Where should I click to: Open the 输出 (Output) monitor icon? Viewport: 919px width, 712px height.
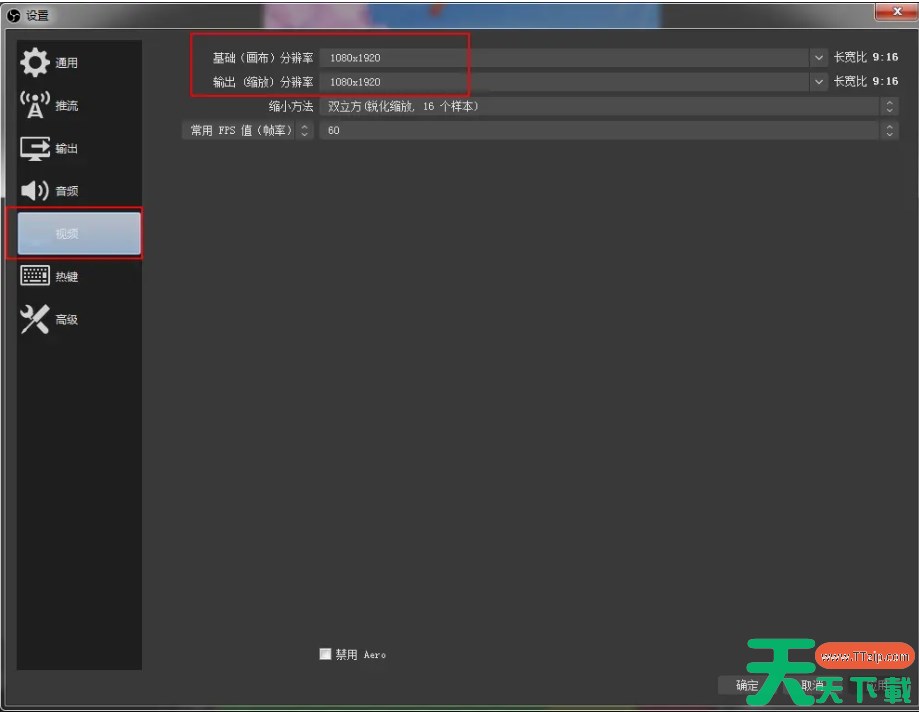35,148
